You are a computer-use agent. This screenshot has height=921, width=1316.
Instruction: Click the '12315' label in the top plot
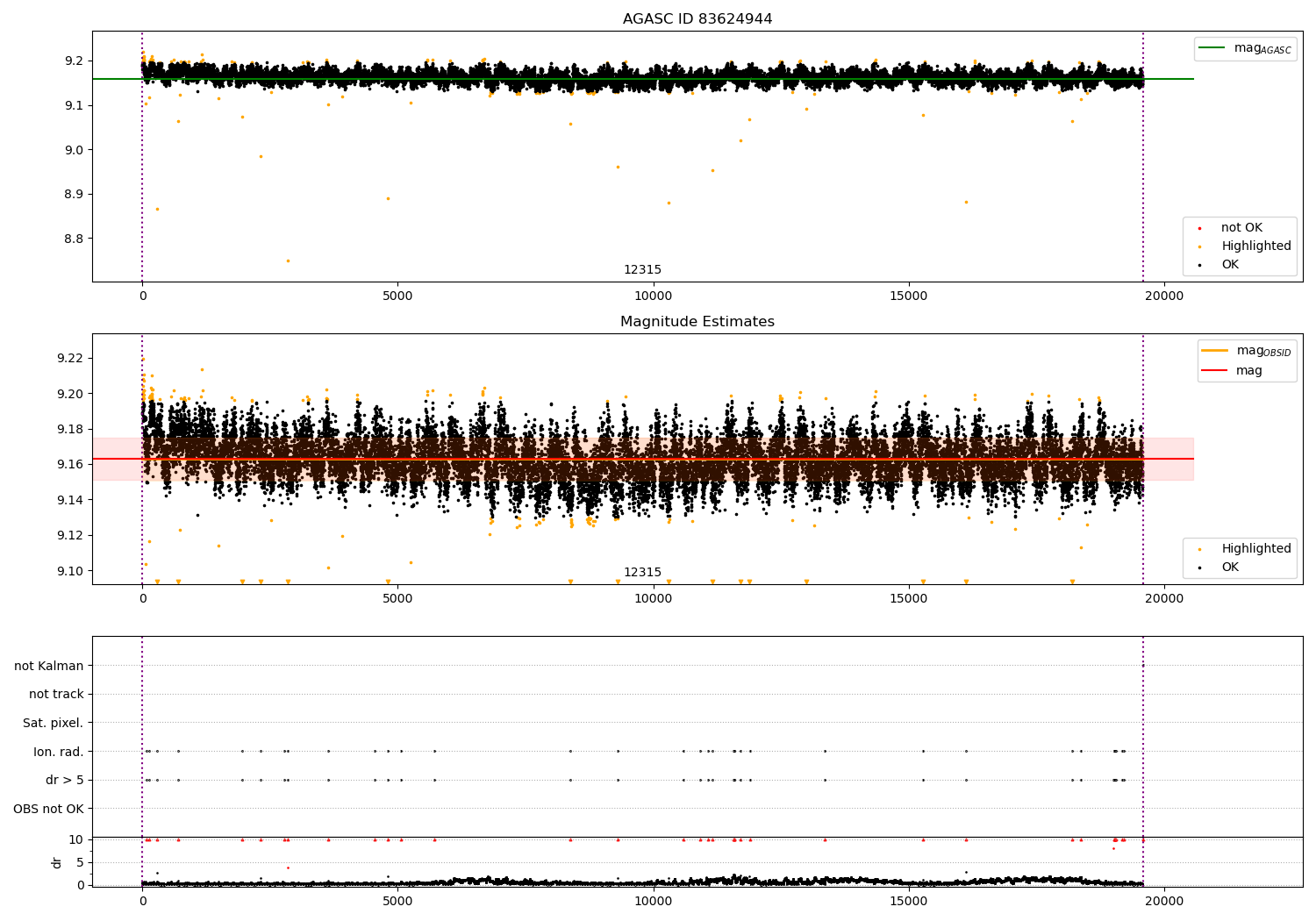pyautogui.click(x=642, y=270)
